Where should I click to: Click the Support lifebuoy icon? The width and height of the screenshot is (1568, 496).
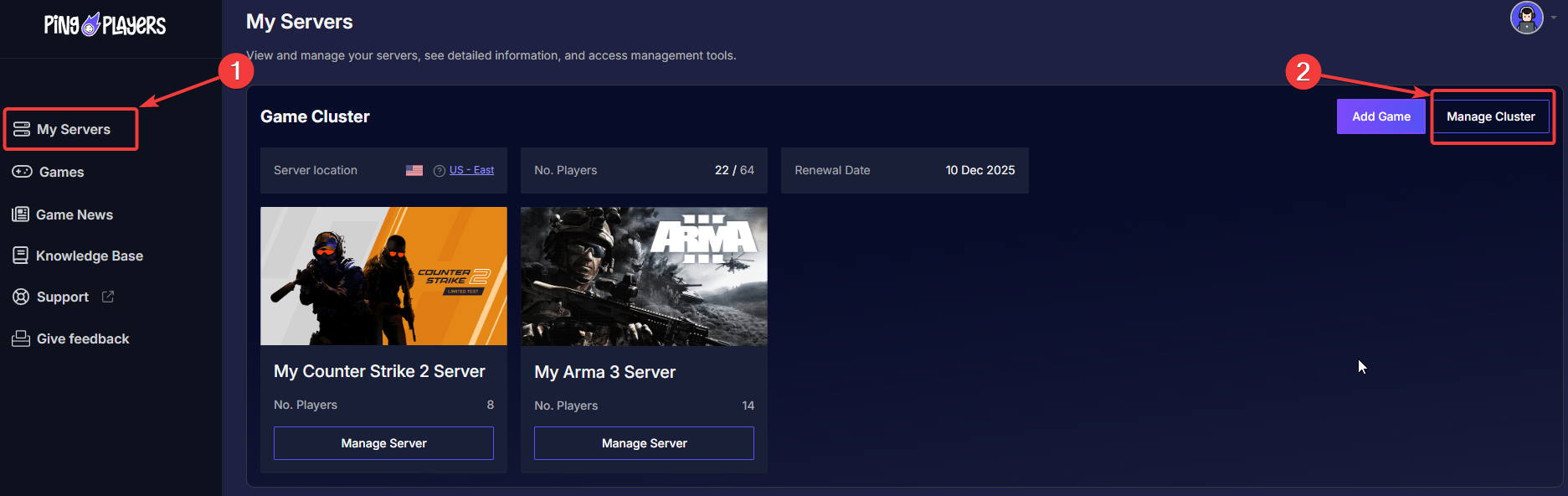pyautogui.click(x=21, y=297)
